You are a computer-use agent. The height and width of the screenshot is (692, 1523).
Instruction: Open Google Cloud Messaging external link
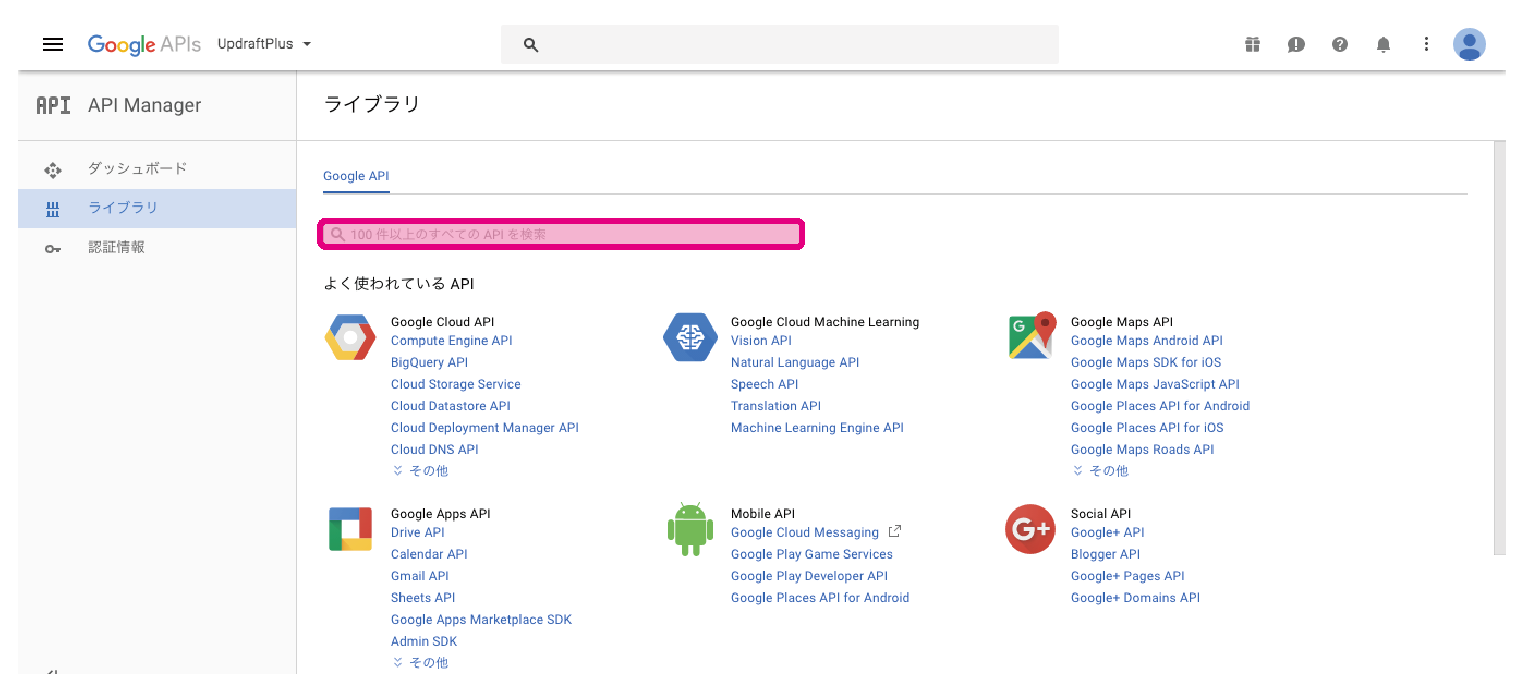(805, 533)
